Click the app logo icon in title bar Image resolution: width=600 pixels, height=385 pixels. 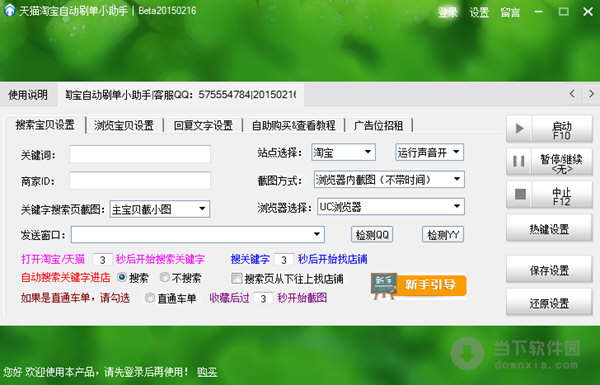[x=9, y=10]
